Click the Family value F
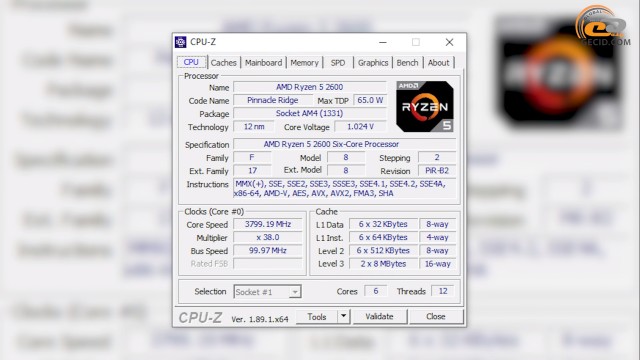 pyautogui.click(x=252, y=157)
